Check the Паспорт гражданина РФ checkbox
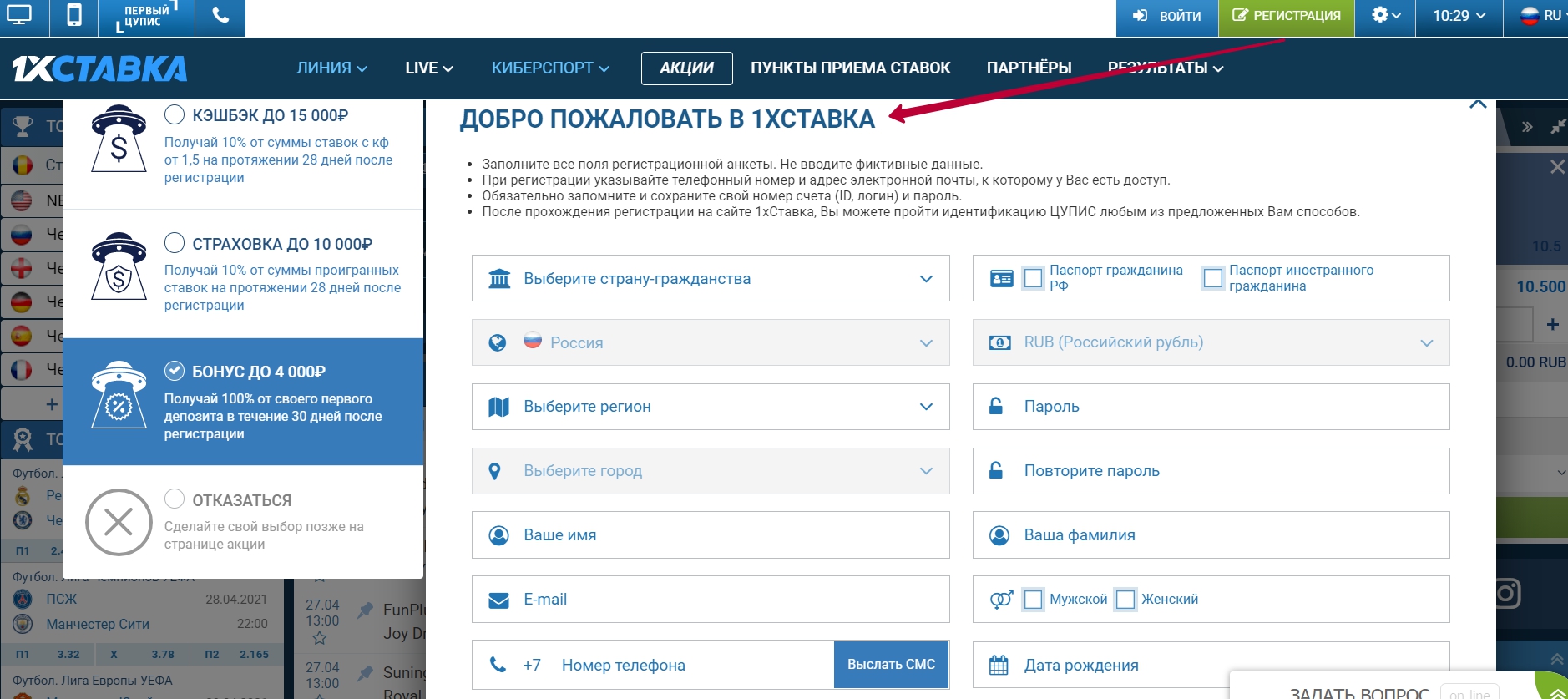The height and width of the screenshot is (699, 1568). point(1033,278)
